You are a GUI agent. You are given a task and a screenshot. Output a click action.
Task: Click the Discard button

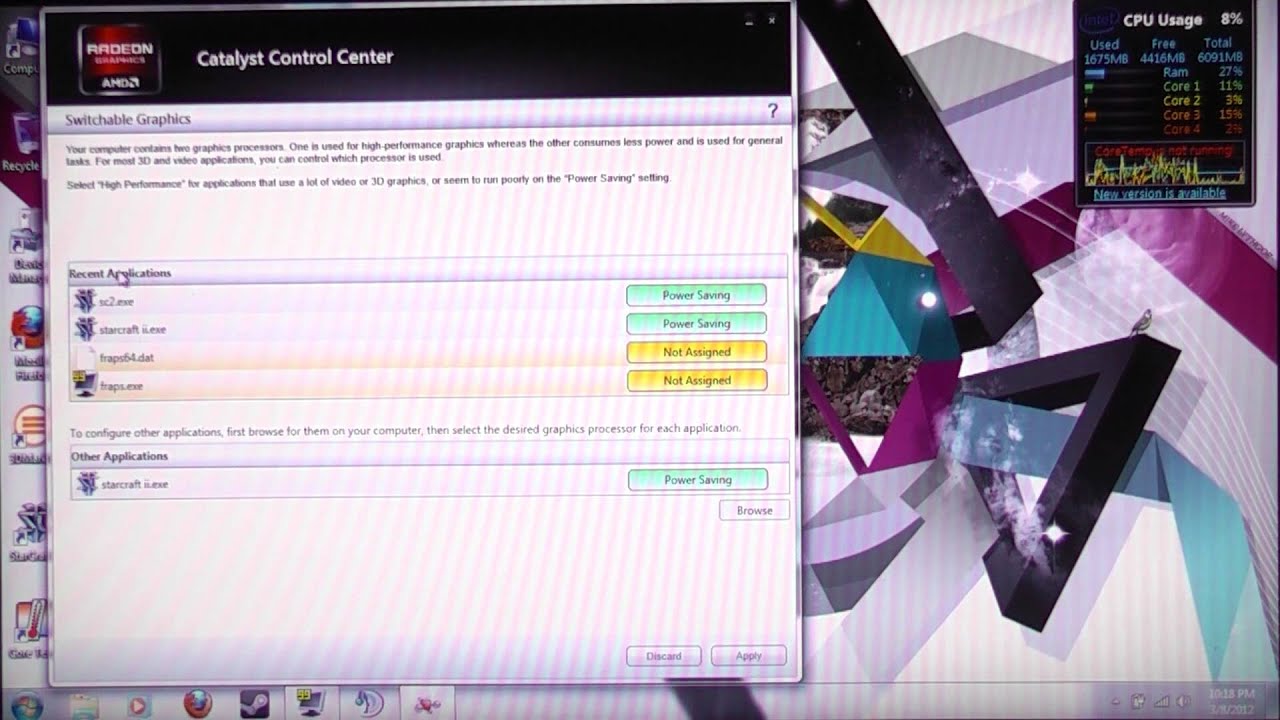tap(664, 656)
